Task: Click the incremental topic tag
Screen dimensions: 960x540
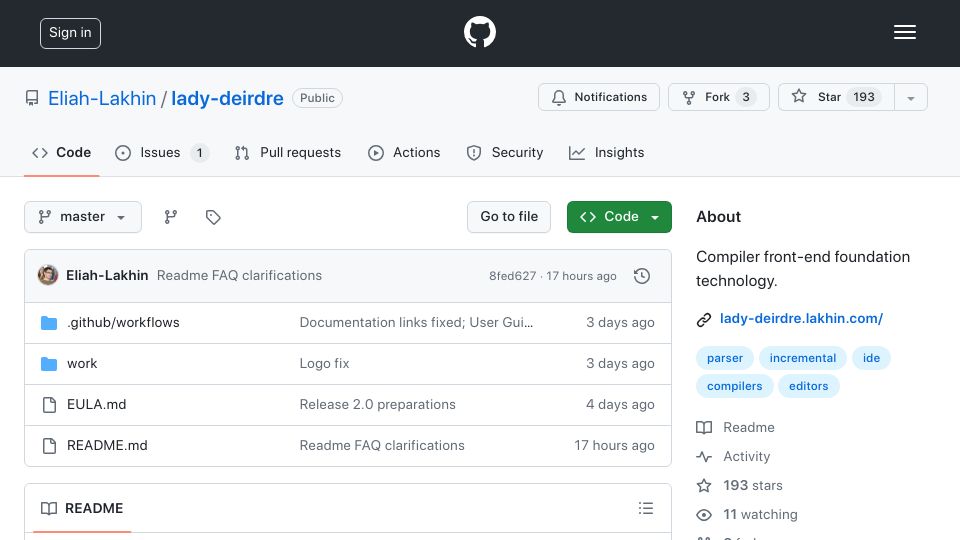Action: pyautogui.click(x=803, y=358)
